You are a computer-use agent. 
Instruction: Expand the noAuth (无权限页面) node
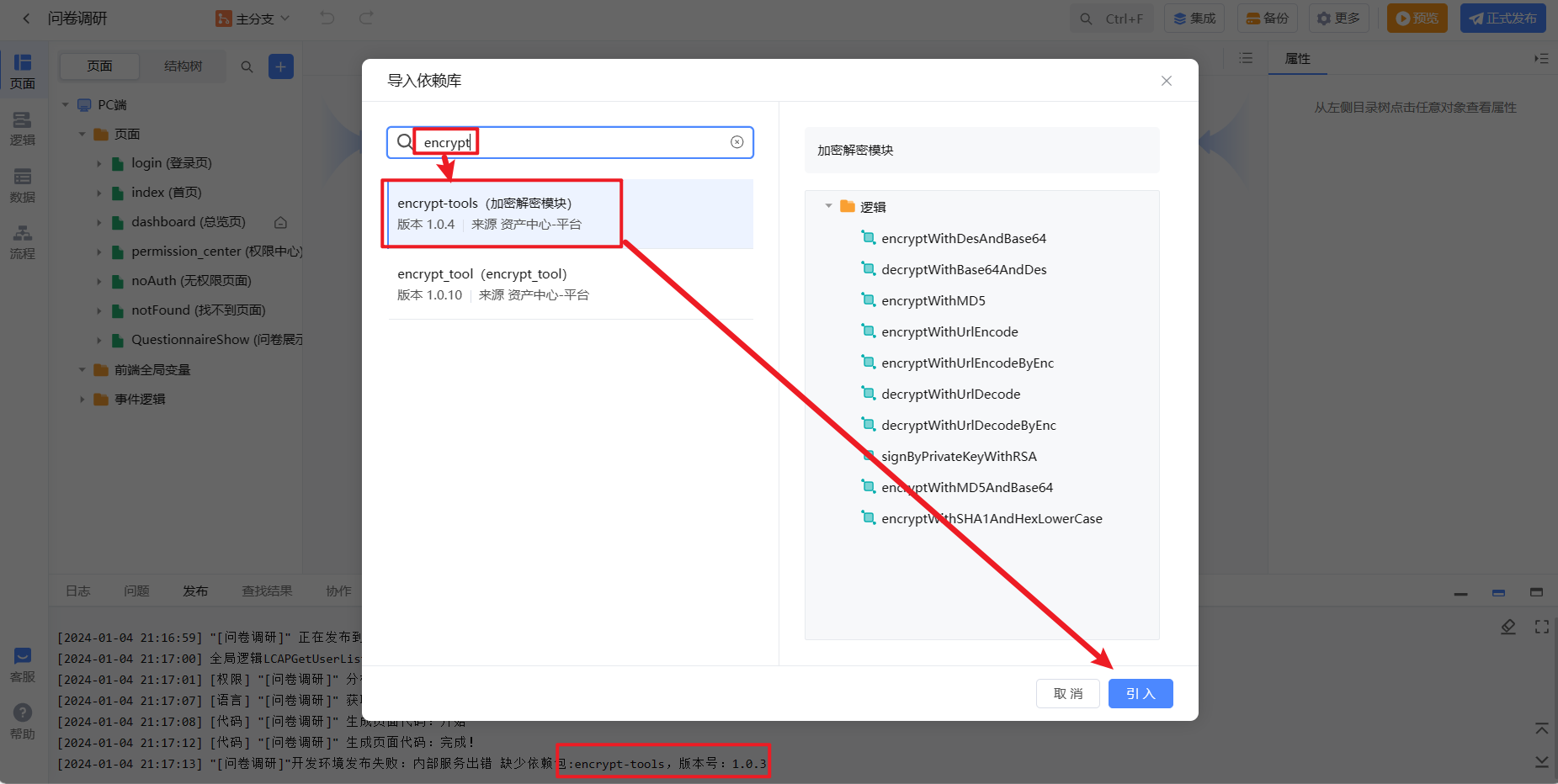pyautogui.click(x=99, y=282)
